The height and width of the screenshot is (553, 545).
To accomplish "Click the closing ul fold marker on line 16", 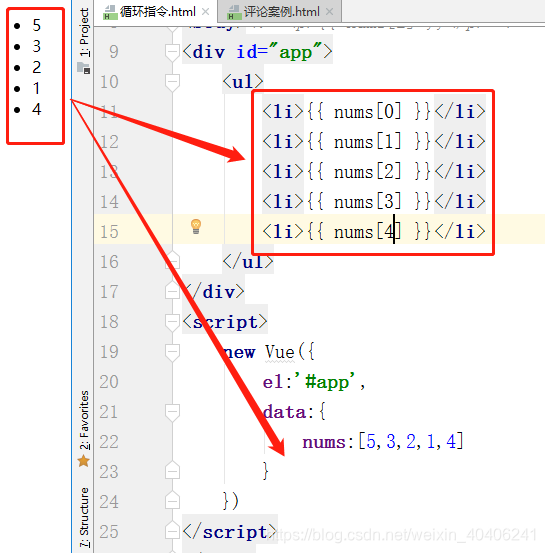I will coord(172,260).
